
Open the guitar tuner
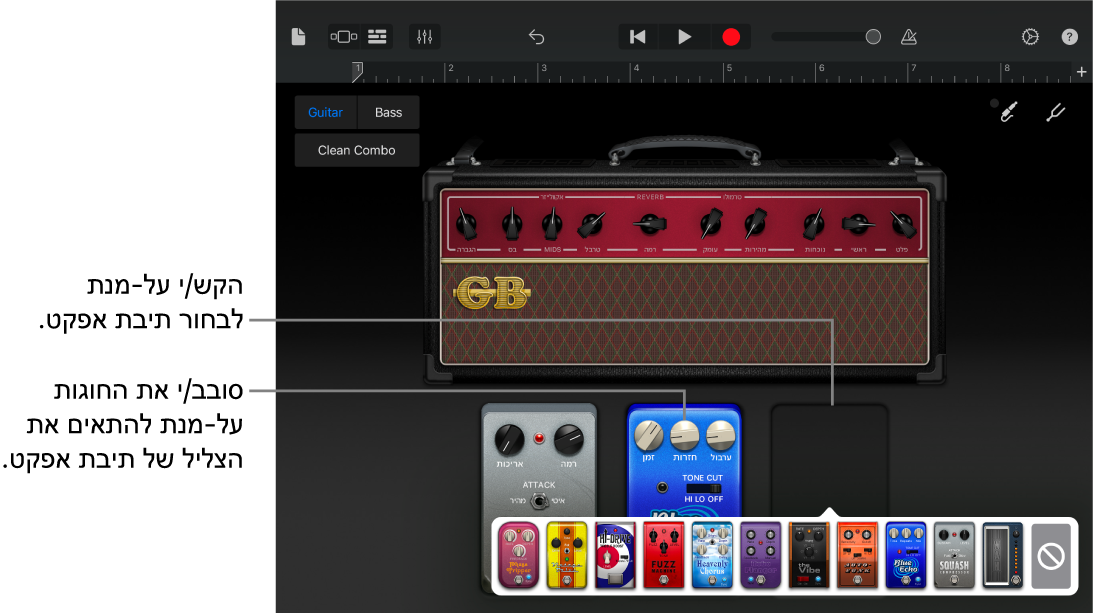1055,112
